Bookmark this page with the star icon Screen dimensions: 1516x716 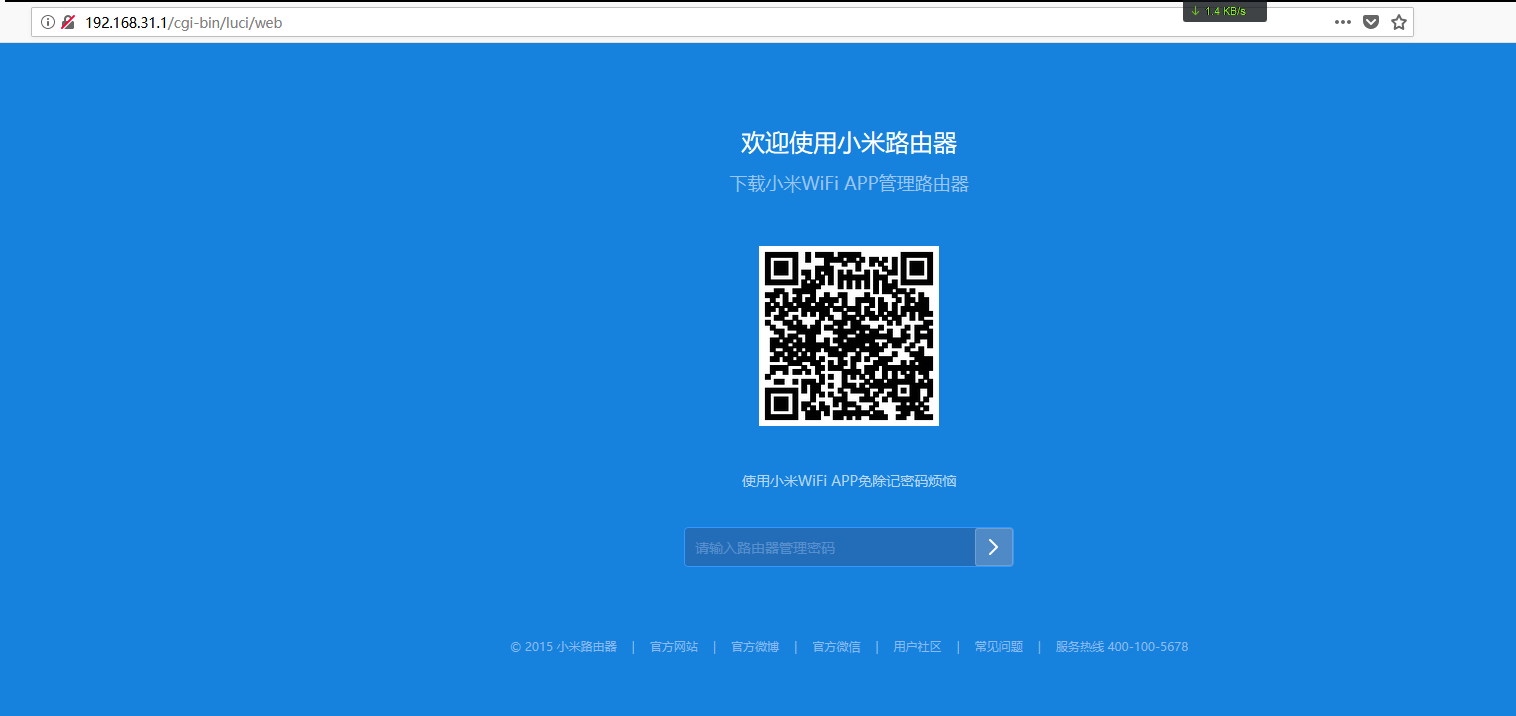click(1399, 22)
